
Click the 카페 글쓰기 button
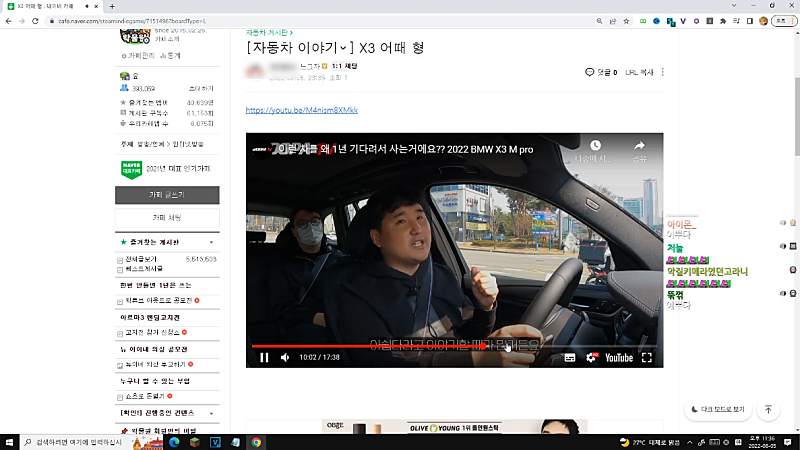[167, 195]
